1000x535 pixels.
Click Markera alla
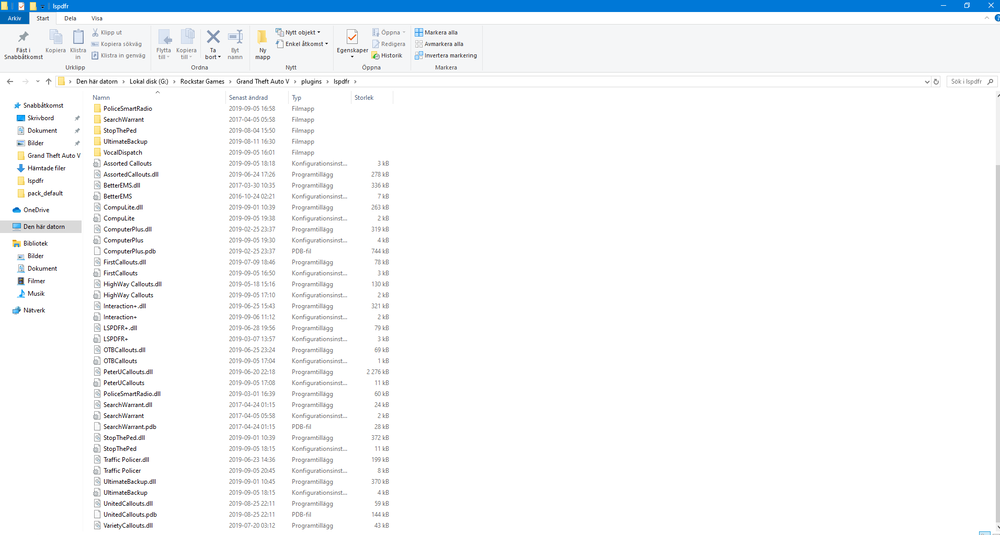[436, 32]
